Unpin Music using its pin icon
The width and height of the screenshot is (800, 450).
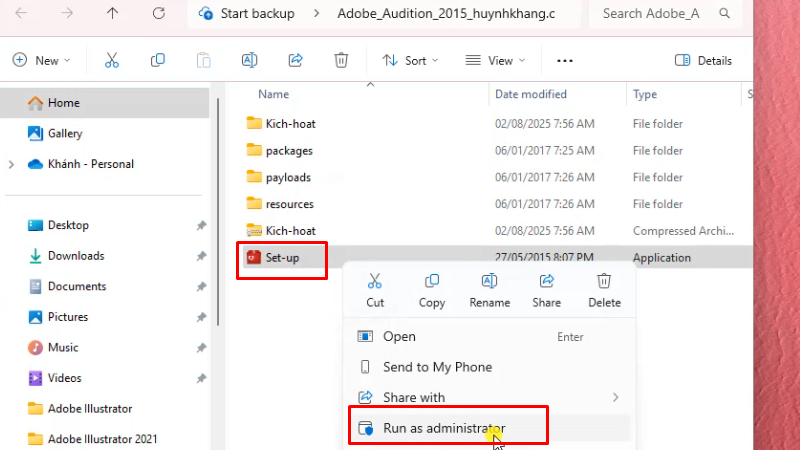click(x=202, y=348)
